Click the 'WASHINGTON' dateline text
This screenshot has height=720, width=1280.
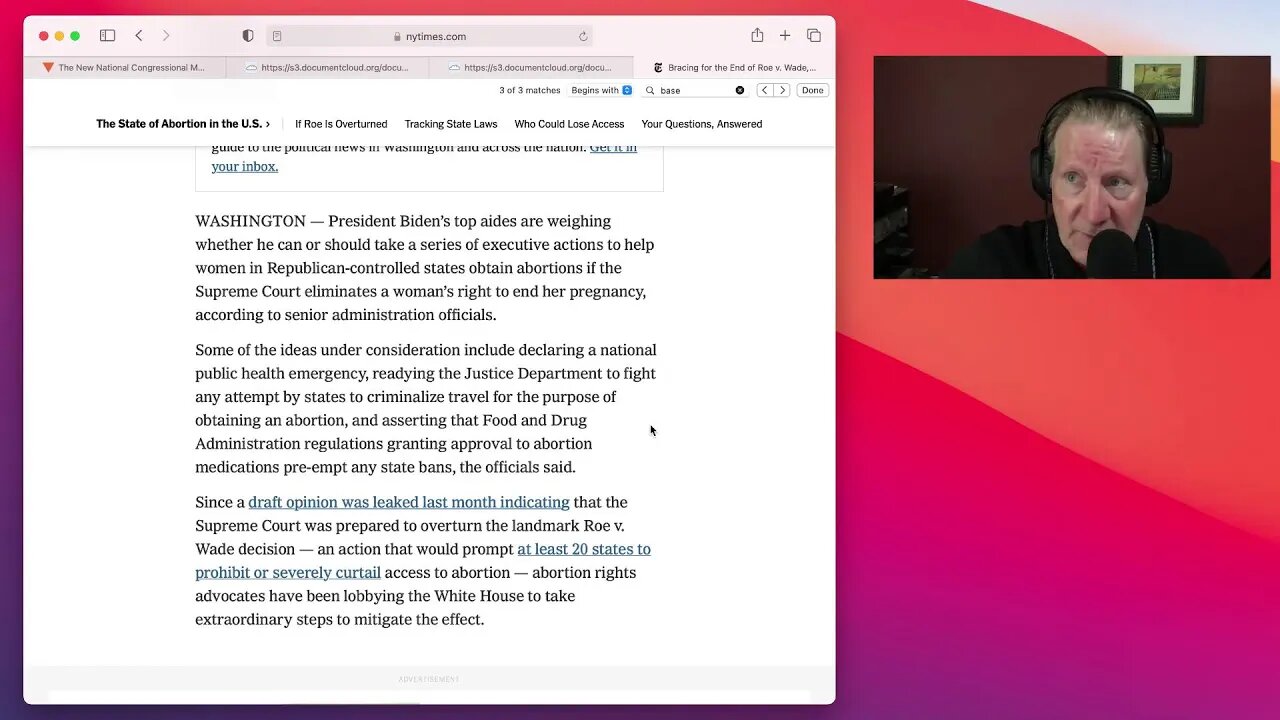coord(250,221)
